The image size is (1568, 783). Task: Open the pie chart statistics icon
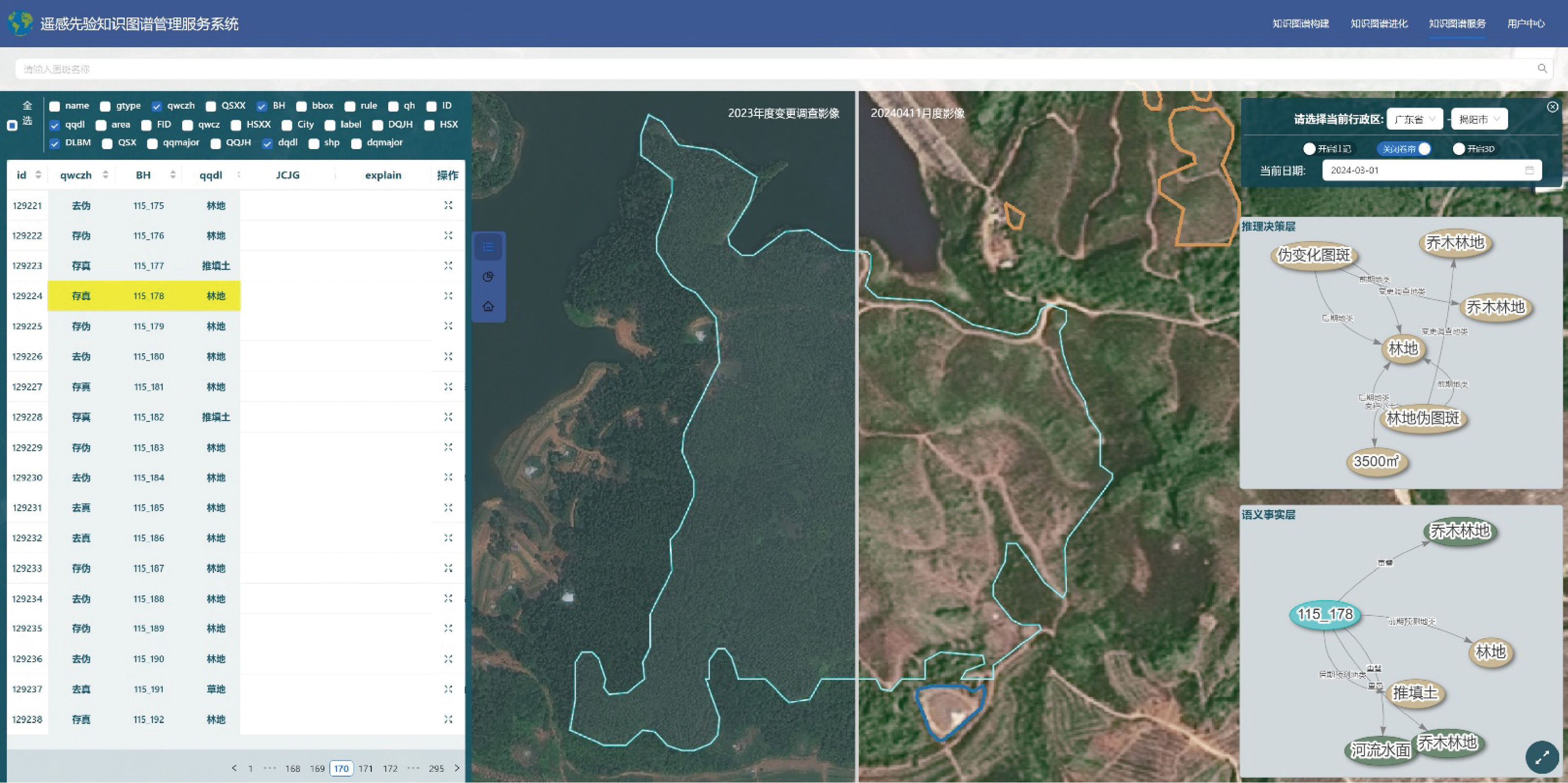pos(488,277)
